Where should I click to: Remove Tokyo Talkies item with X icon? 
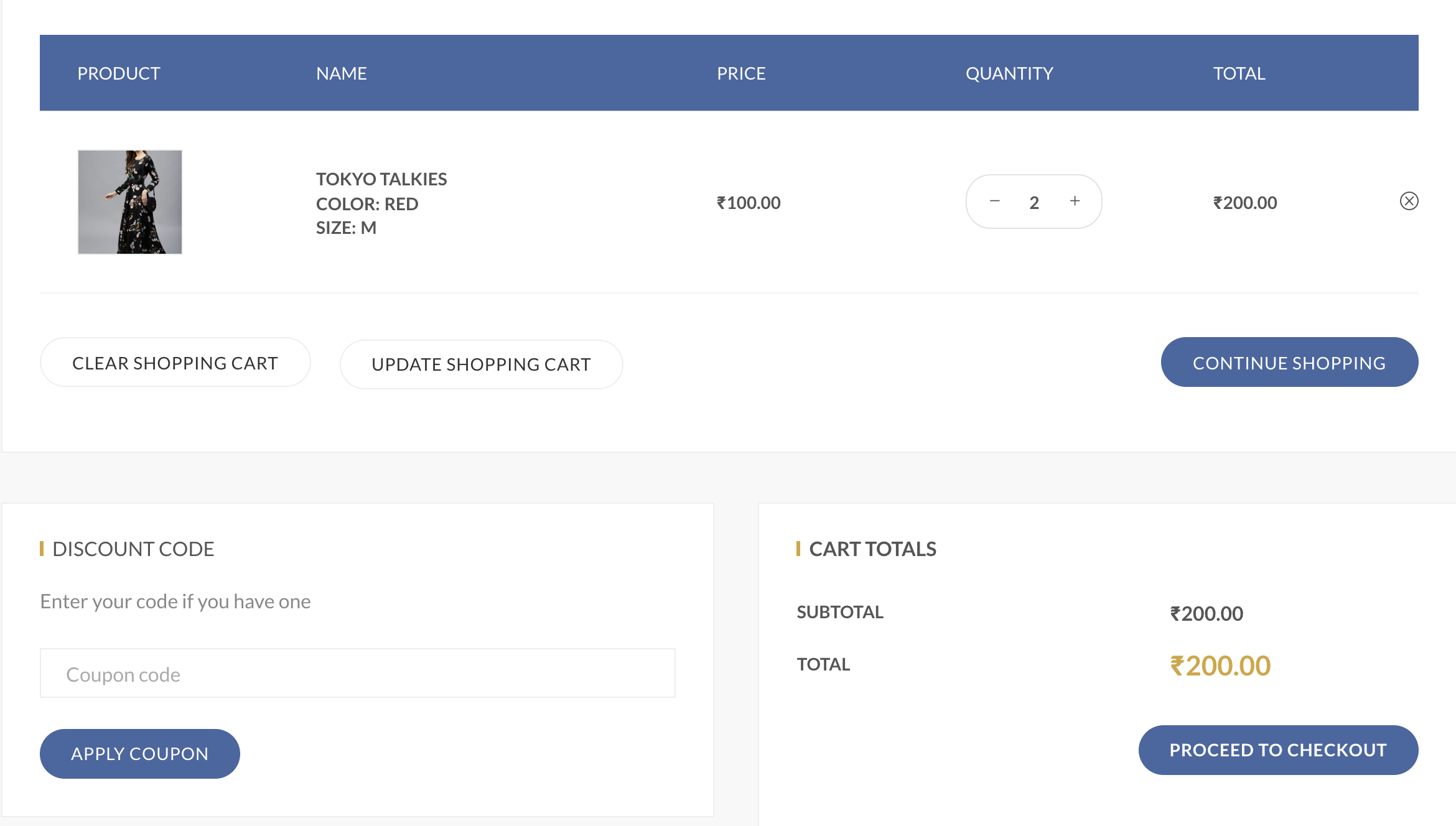tap(1409, 202)
